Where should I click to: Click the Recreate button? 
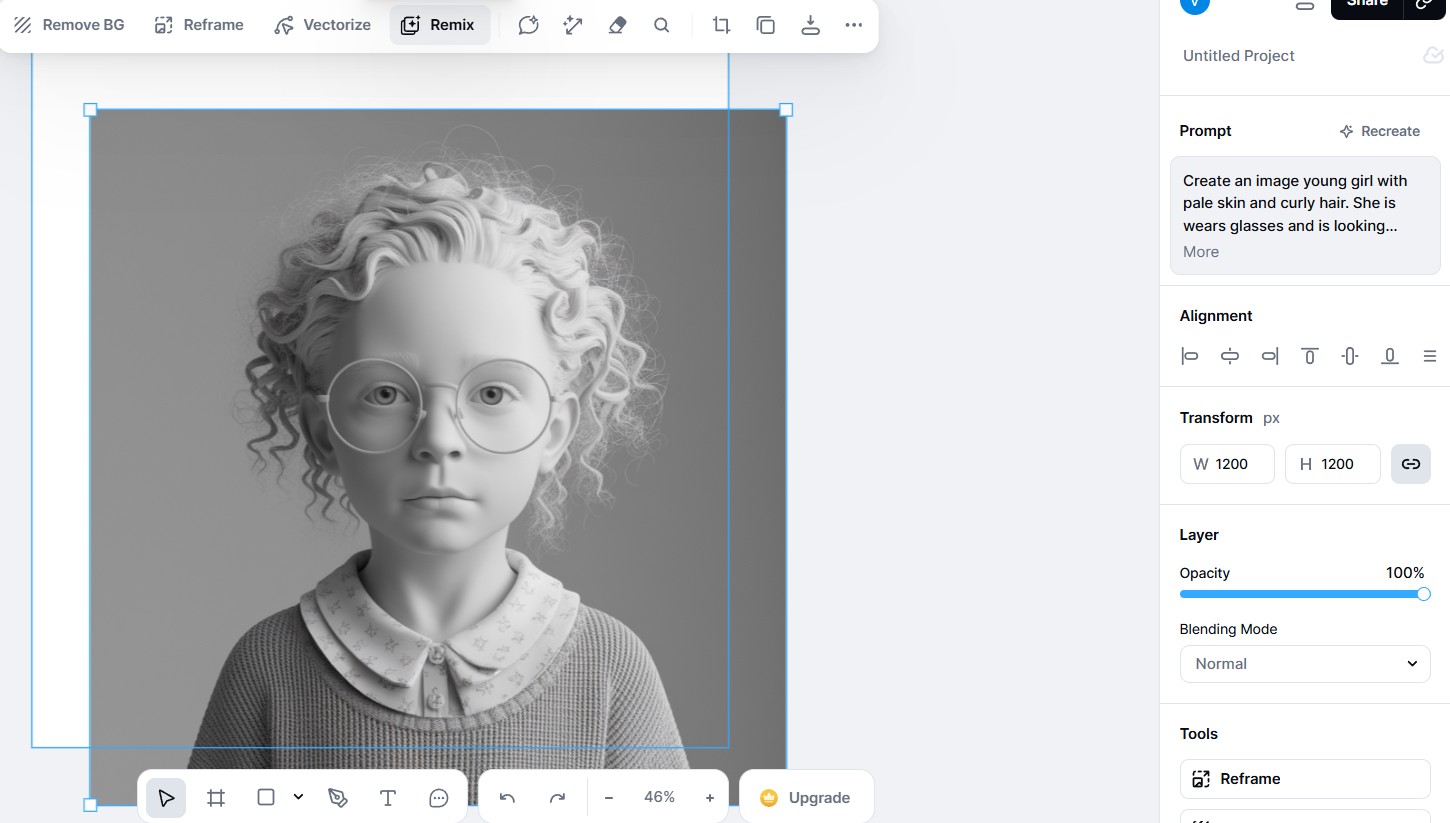pos(1379,131)
